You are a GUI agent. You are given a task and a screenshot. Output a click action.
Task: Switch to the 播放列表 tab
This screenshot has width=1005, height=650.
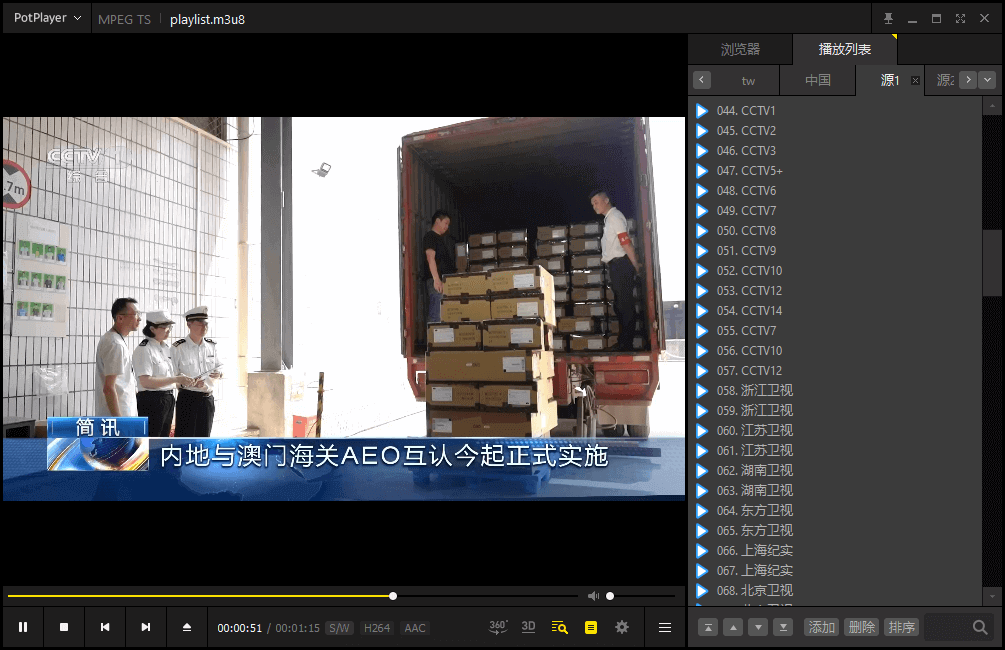tap(845, 49)
